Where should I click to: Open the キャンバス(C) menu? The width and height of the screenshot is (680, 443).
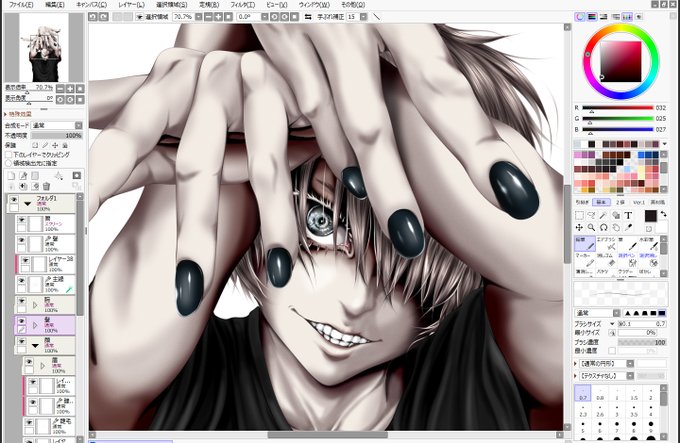click(x=92, y=5)
